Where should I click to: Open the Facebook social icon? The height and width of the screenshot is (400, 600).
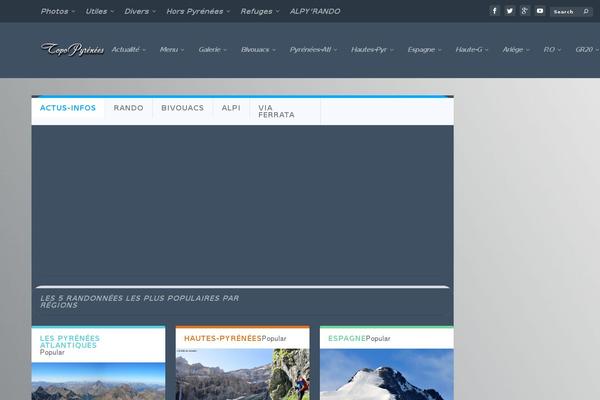click(494, 11)
